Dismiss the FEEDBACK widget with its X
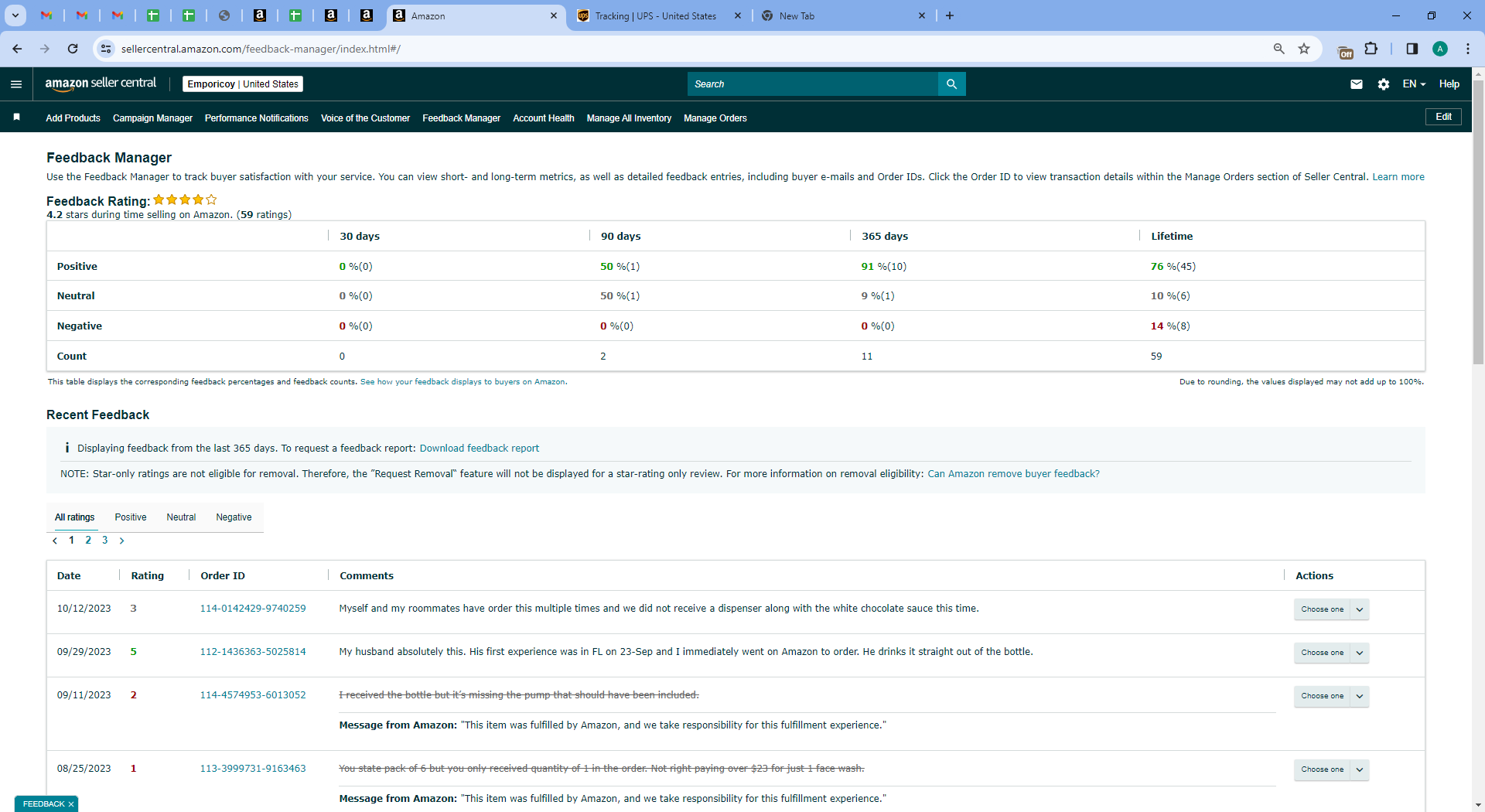 [x=71, y=804]
